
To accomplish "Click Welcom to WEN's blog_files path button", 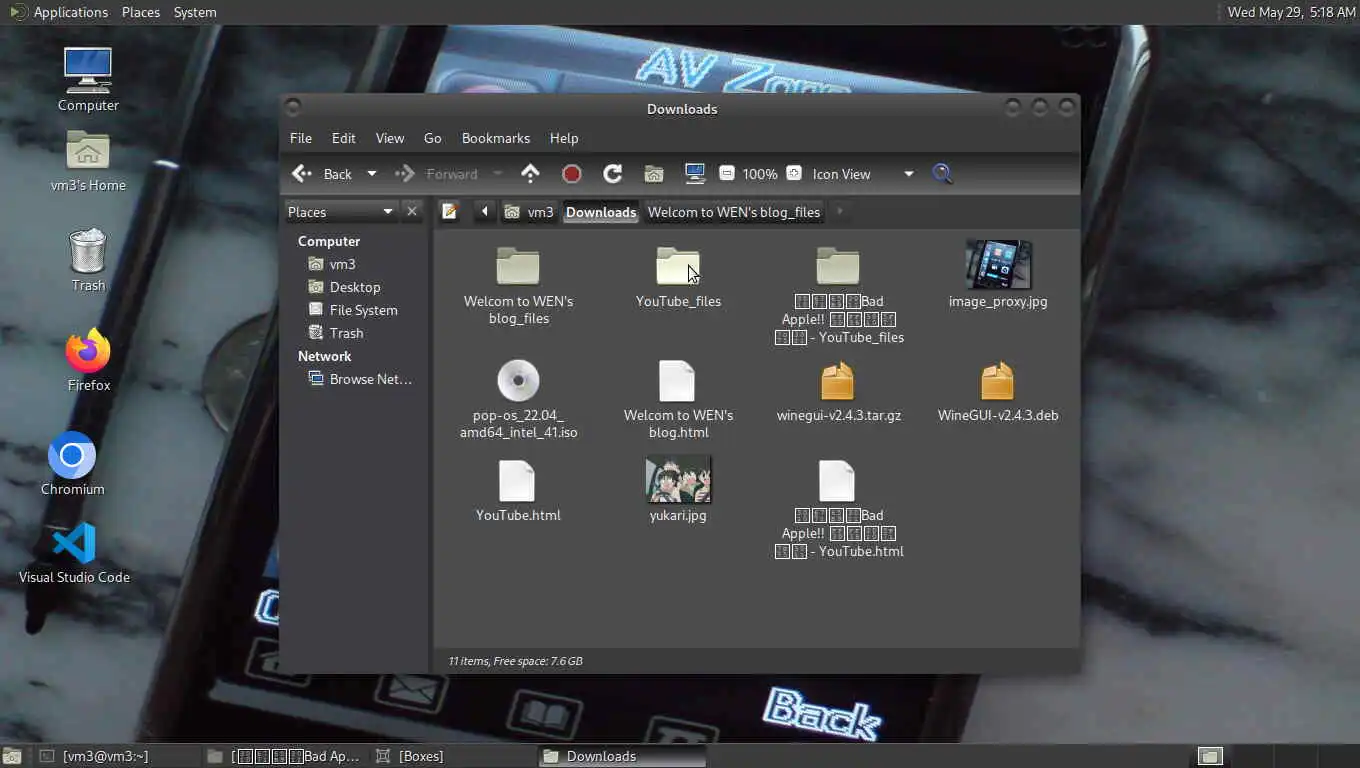I will [x=734, y=212].
